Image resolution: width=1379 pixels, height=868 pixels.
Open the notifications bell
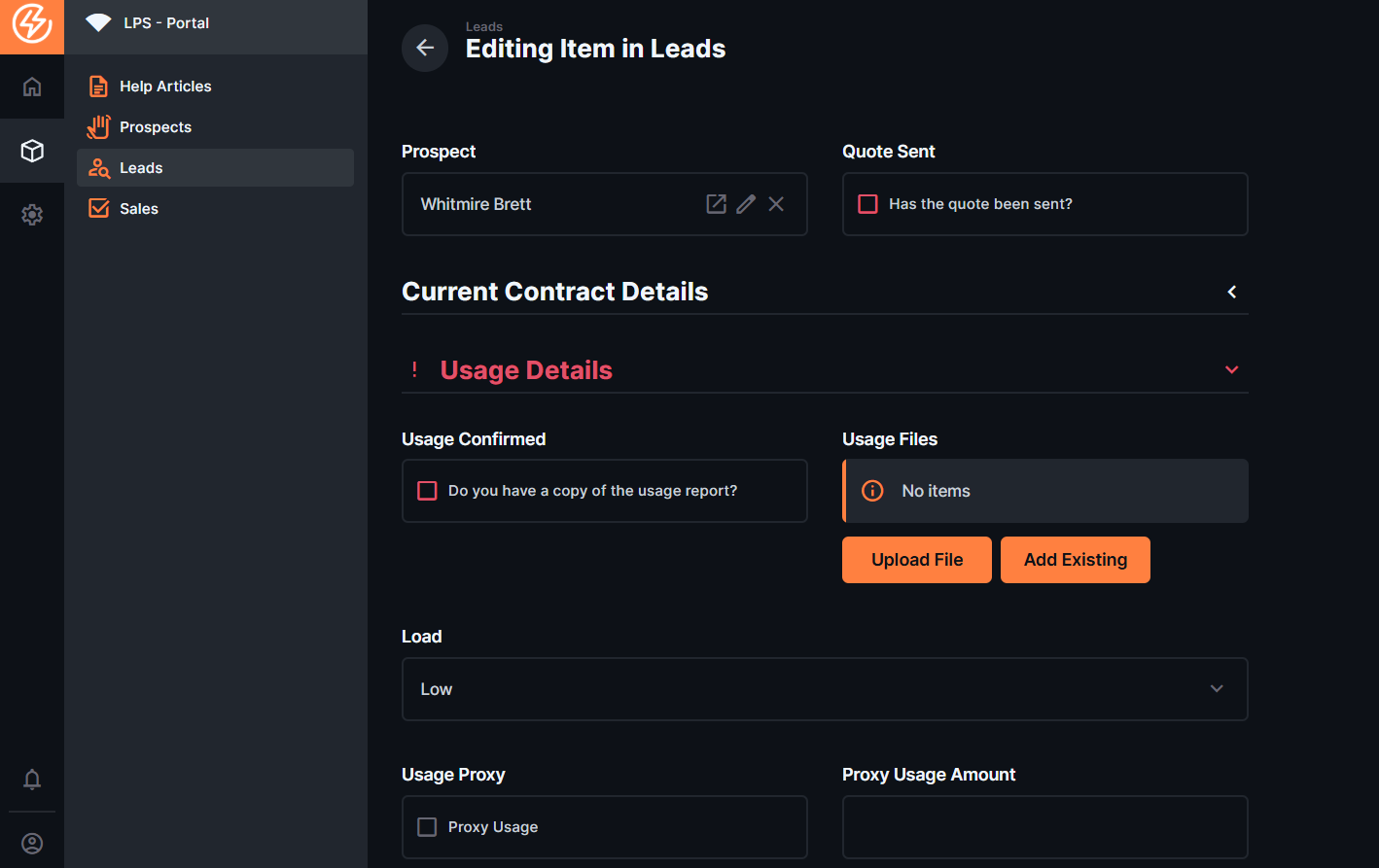[32, 780]
